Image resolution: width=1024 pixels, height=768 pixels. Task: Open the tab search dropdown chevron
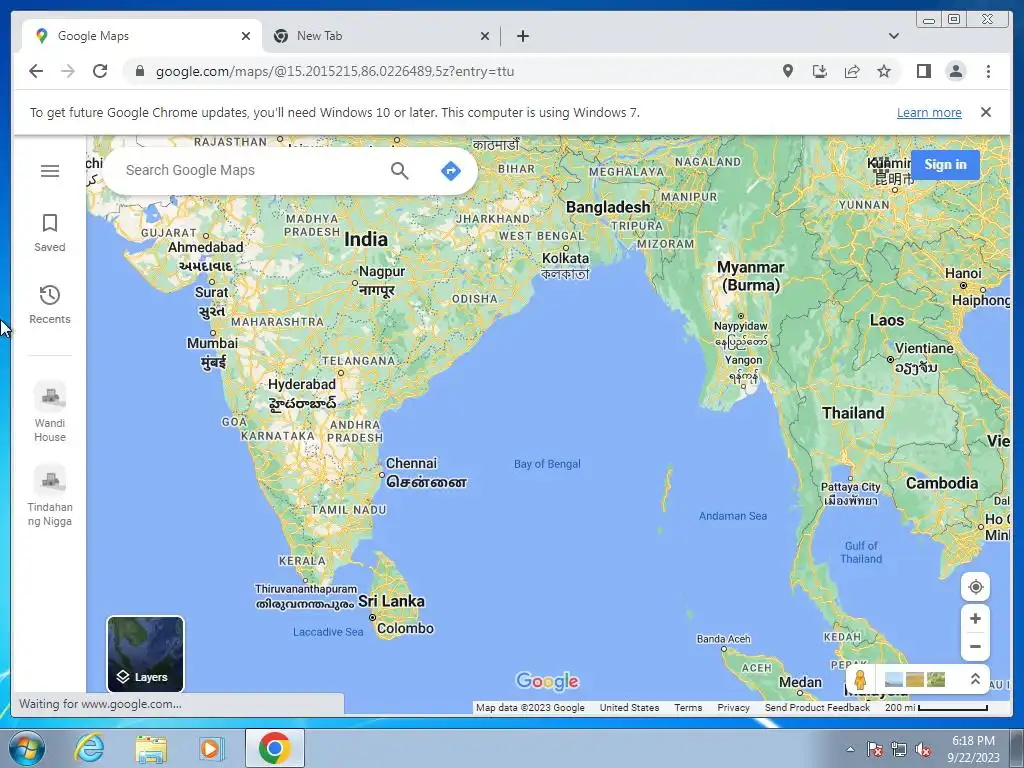[x=893, y=36]
